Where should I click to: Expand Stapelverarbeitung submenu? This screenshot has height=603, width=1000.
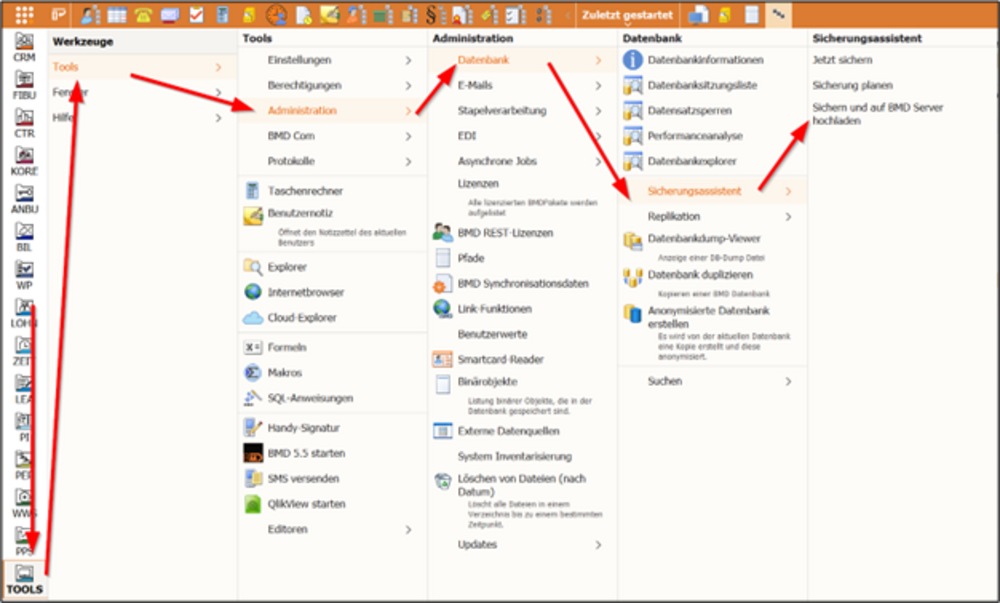tap(522, 110)
